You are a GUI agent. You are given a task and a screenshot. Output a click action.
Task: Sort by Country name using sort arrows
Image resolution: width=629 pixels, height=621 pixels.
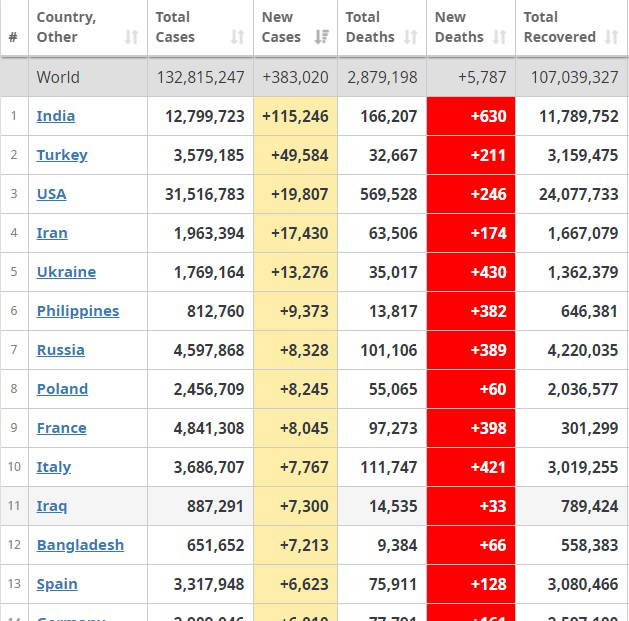coord(131,37)
